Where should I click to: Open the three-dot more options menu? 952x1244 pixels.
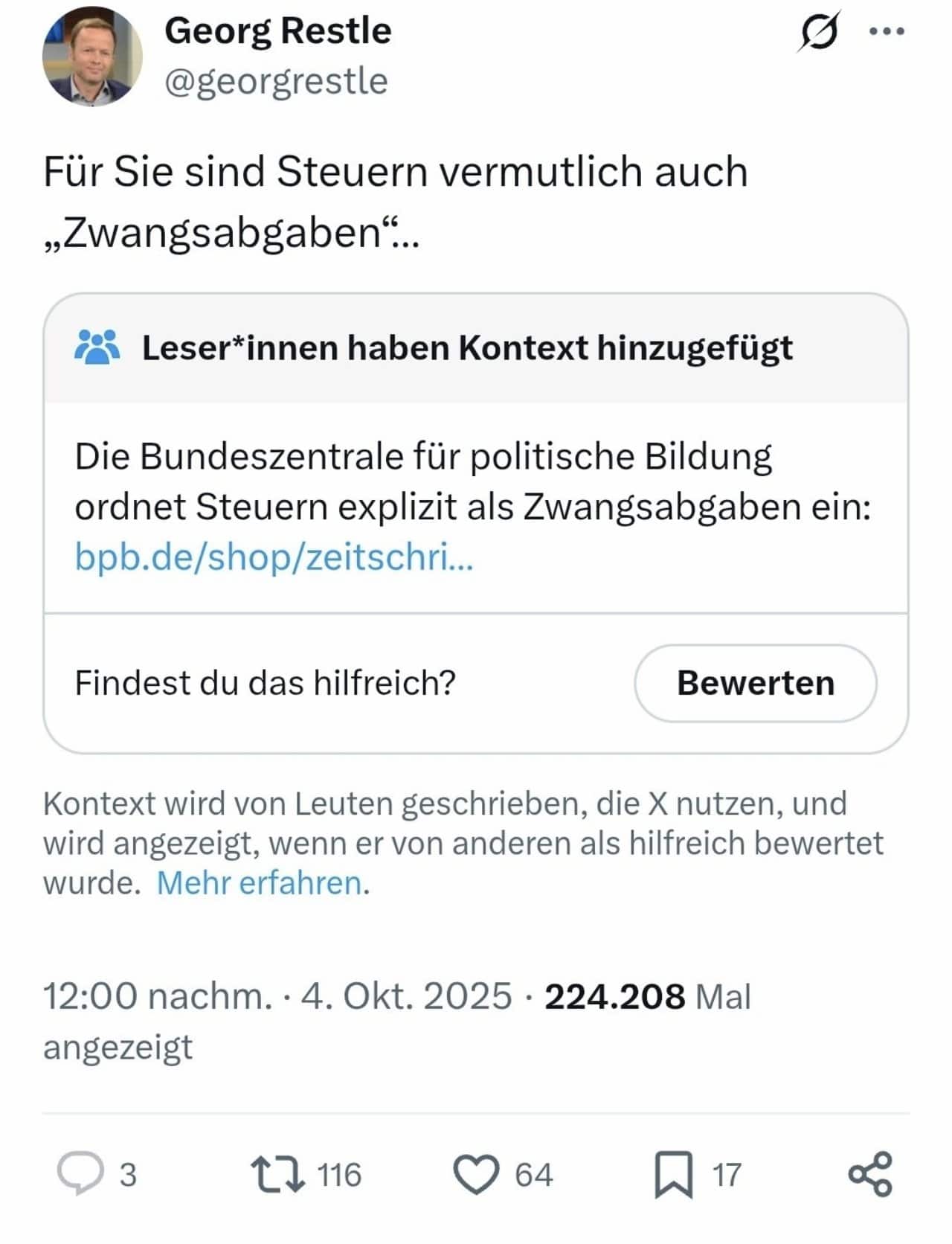(x=887, y=31)
